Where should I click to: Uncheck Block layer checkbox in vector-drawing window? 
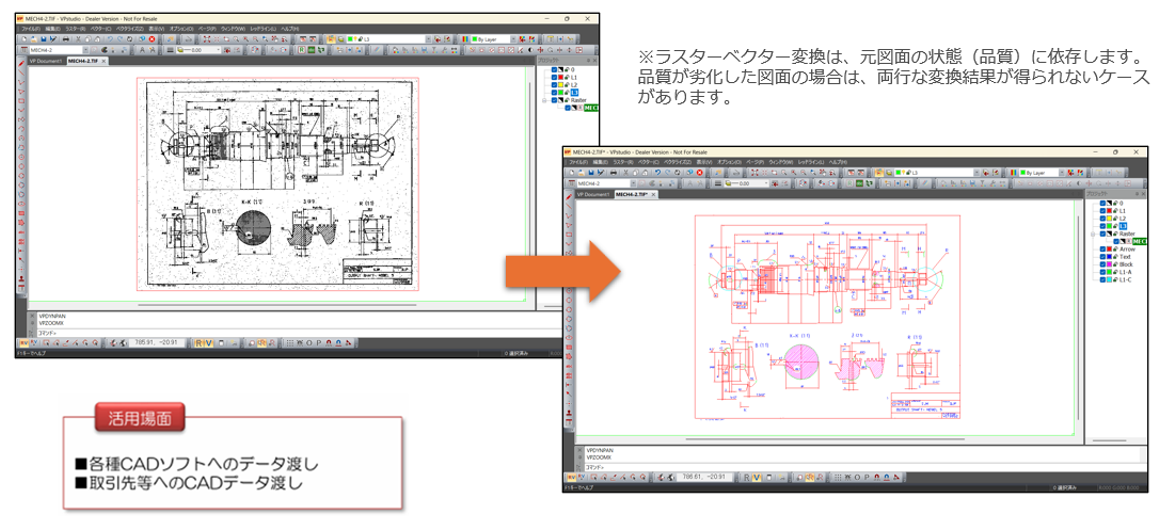[x=1103, y=265]
